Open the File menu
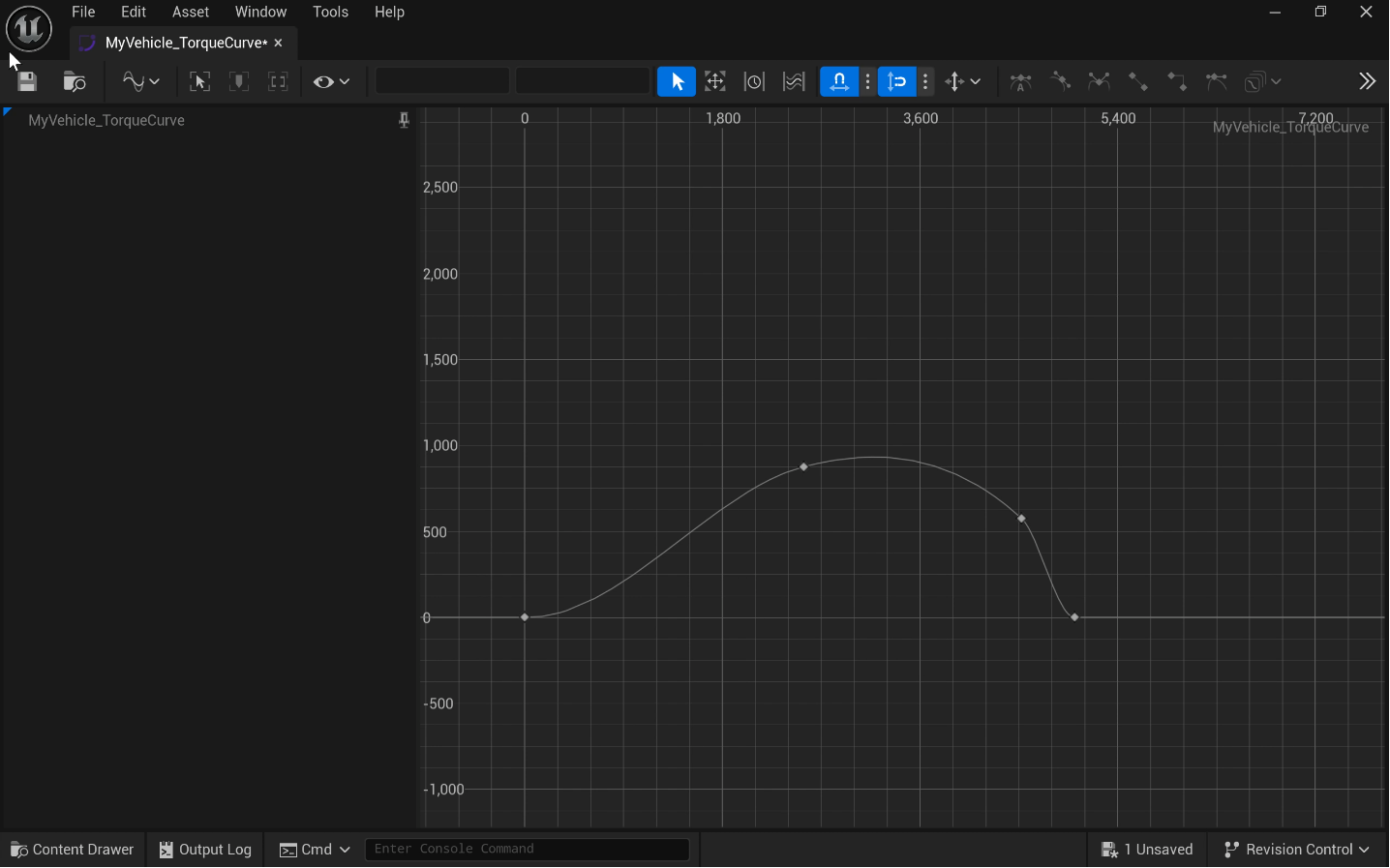Viewport: 1390px width, 868px height. coord(83,13)
